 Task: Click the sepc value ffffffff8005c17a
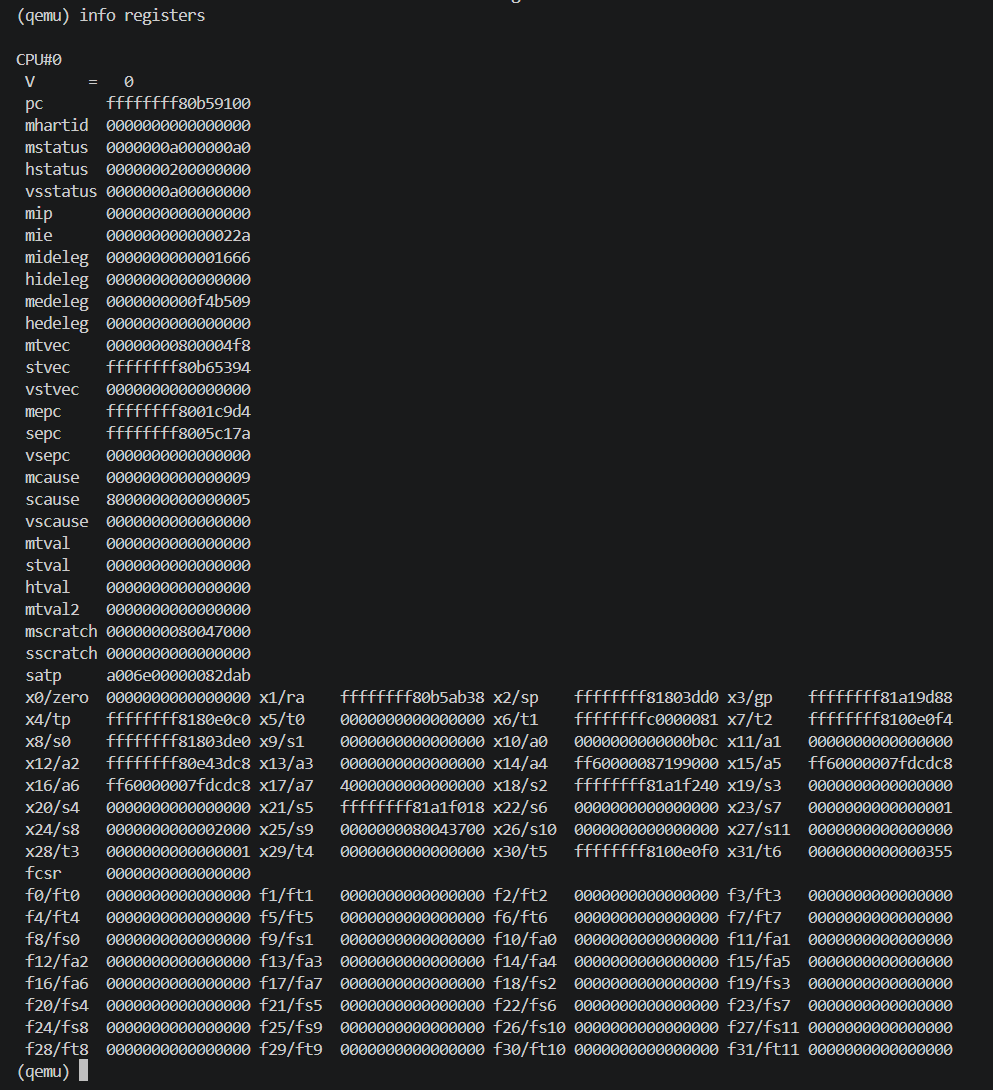point(178,433)
